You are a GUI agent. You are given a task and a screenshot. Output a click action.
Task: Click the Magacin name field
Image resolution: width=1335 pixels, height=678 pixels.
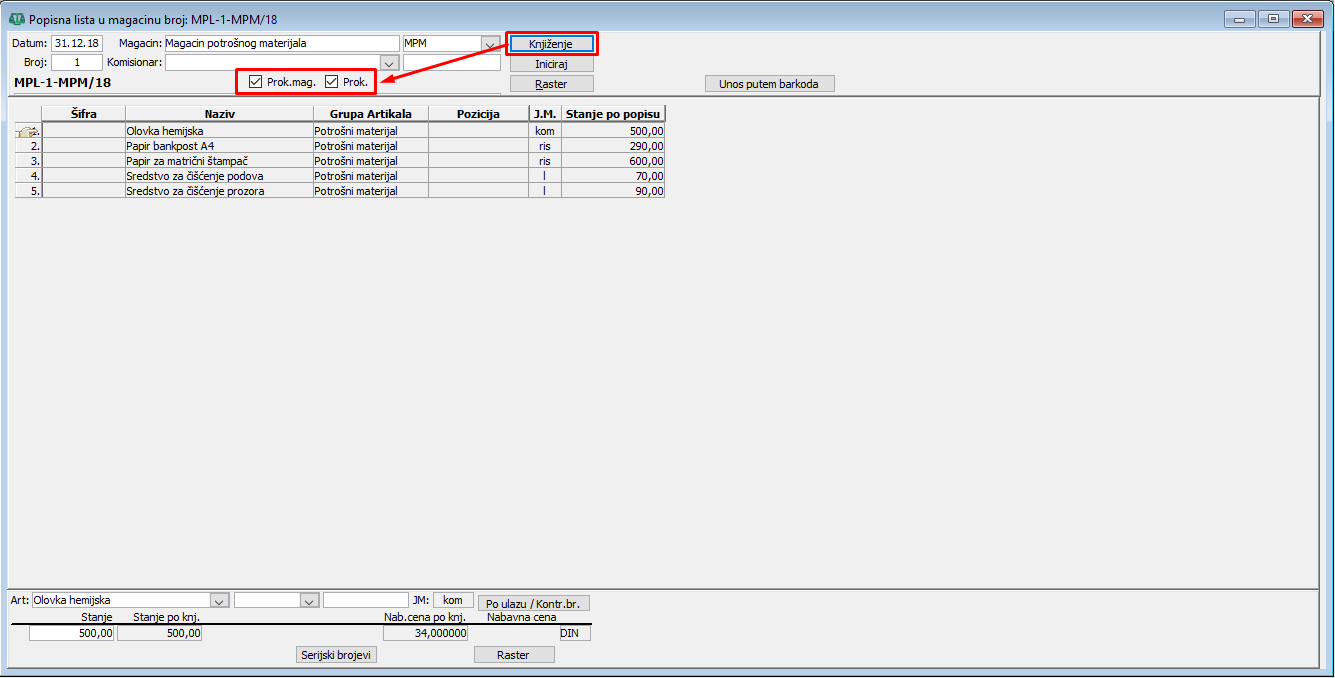pyautogui.click(x=282, y=44)
